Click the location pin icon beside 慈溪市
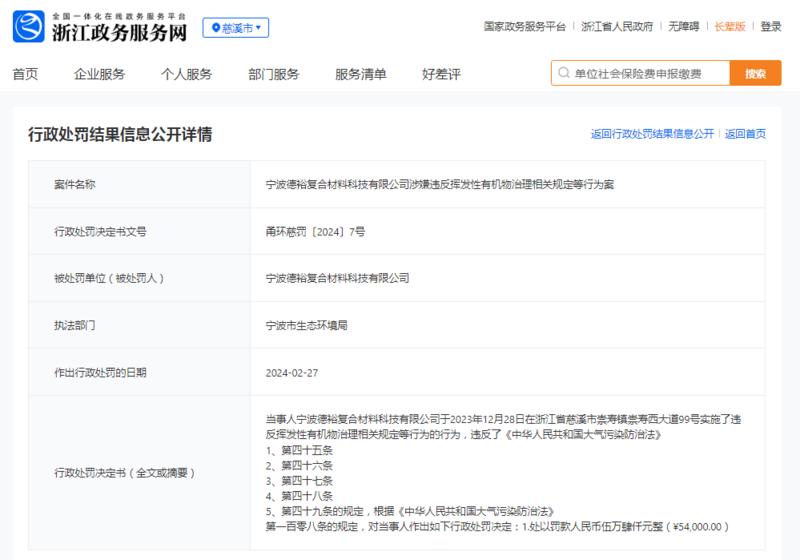Viewport: 800px width, 560px height. (215, 28)
